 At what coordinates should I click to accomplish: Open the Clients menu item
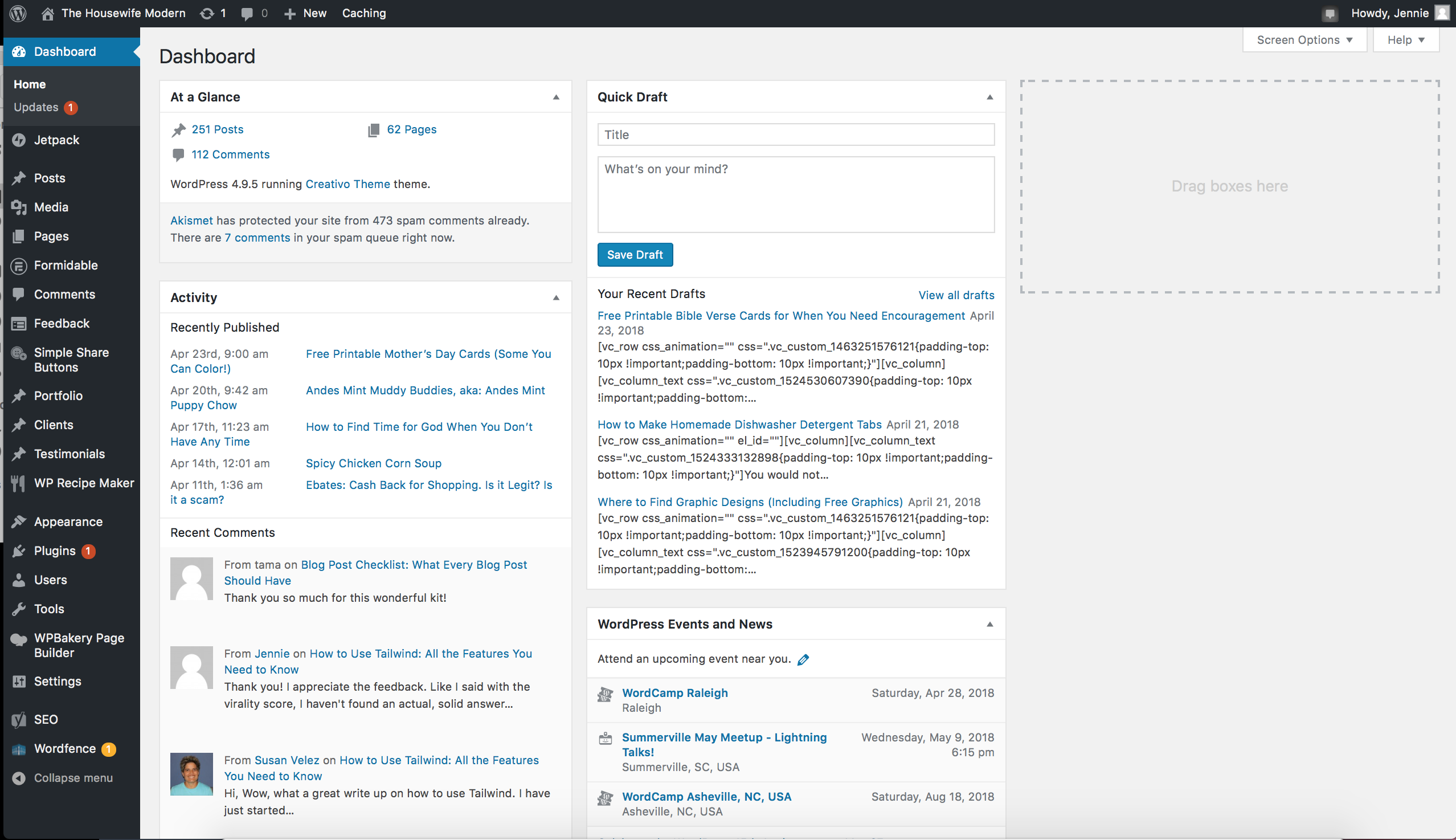coord(54,425)
